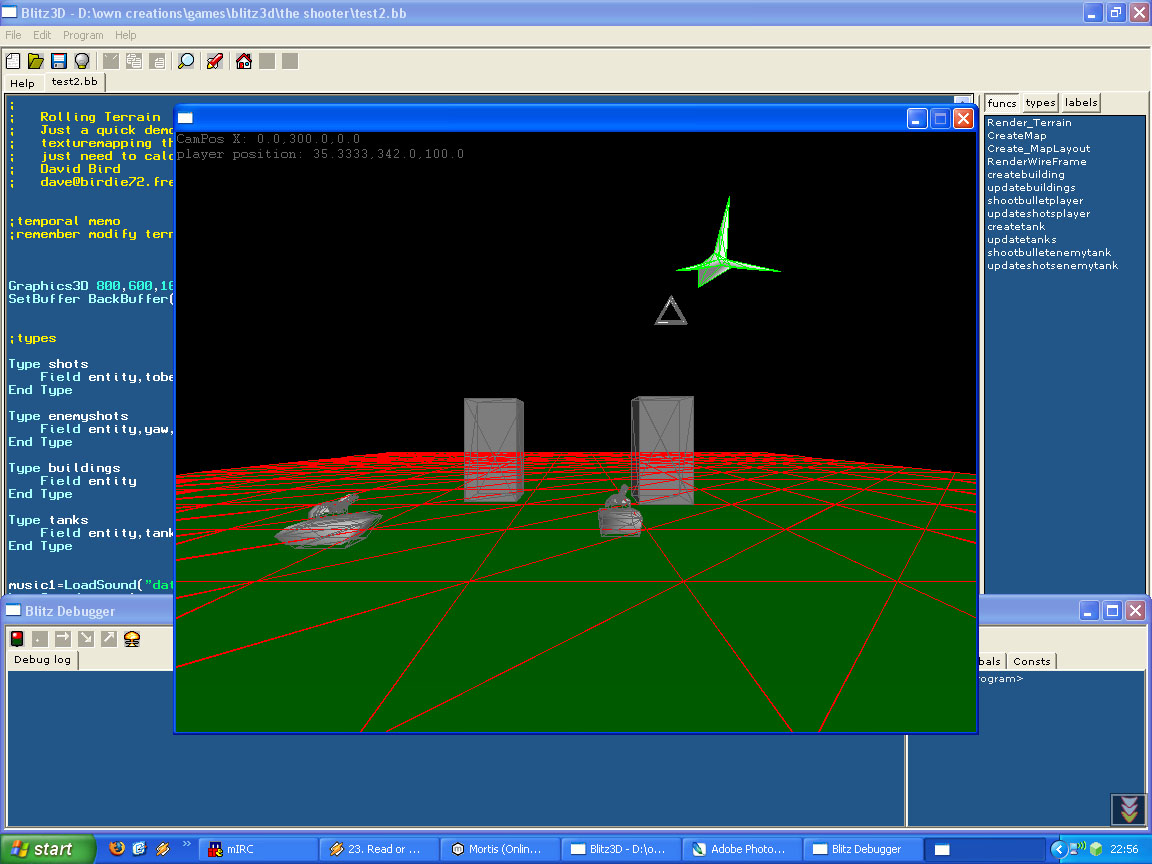1152x864 pixels.
Task: Click the Graphics3D line in the code editor
Action: [x=91, y=286]
